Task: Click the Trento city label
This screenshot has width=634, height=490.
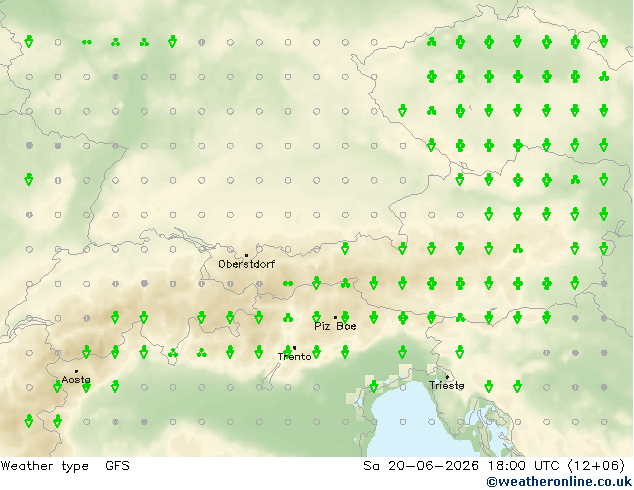Action: tap(294, 357)
